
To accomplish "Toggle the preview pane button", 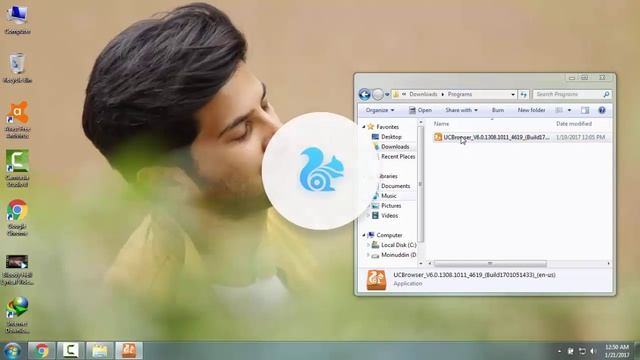I will [585, 110].
